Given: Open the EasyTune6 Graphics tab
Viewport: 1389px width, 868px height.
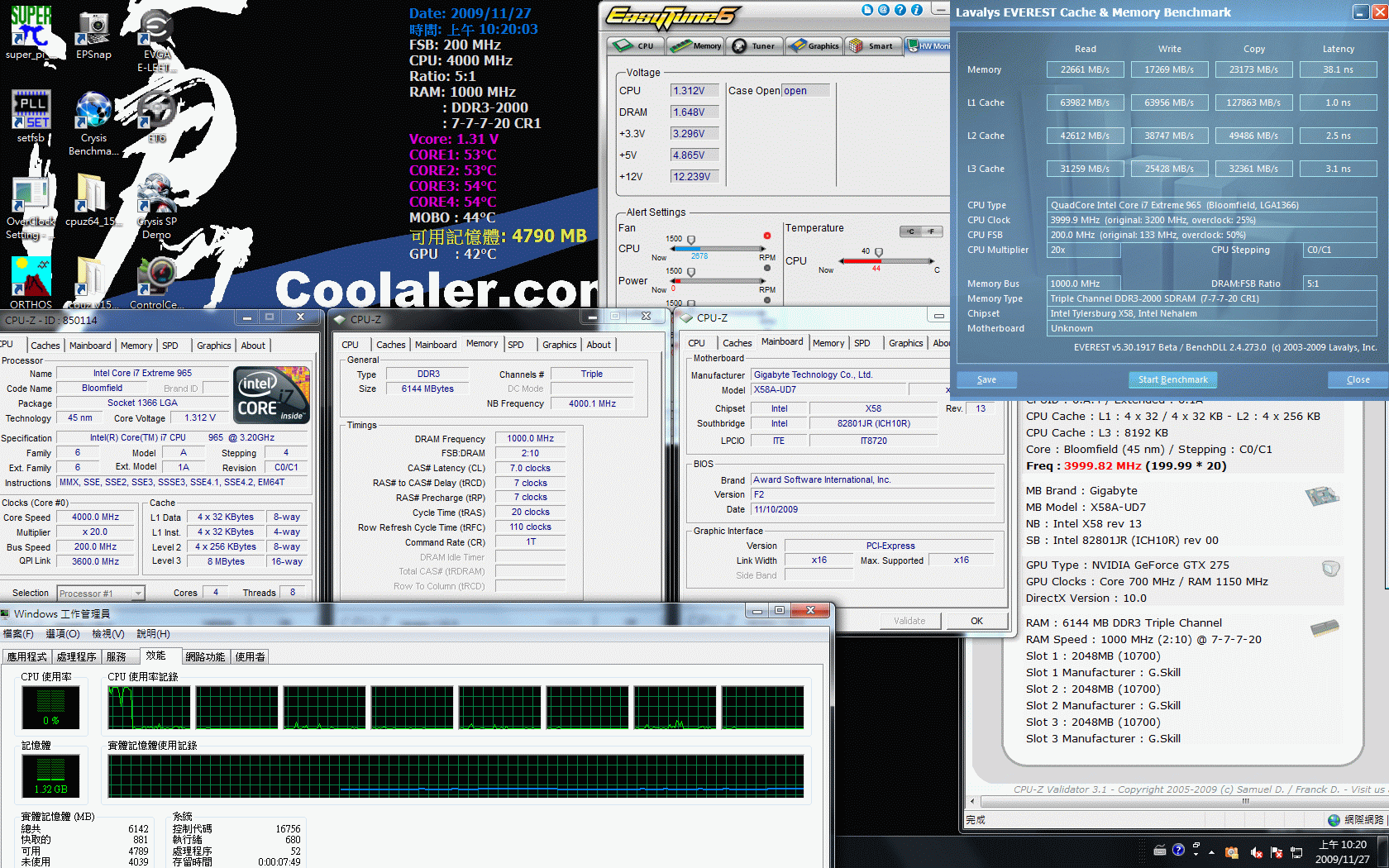Looking at the screenshot, I should (x=814, y=45).
